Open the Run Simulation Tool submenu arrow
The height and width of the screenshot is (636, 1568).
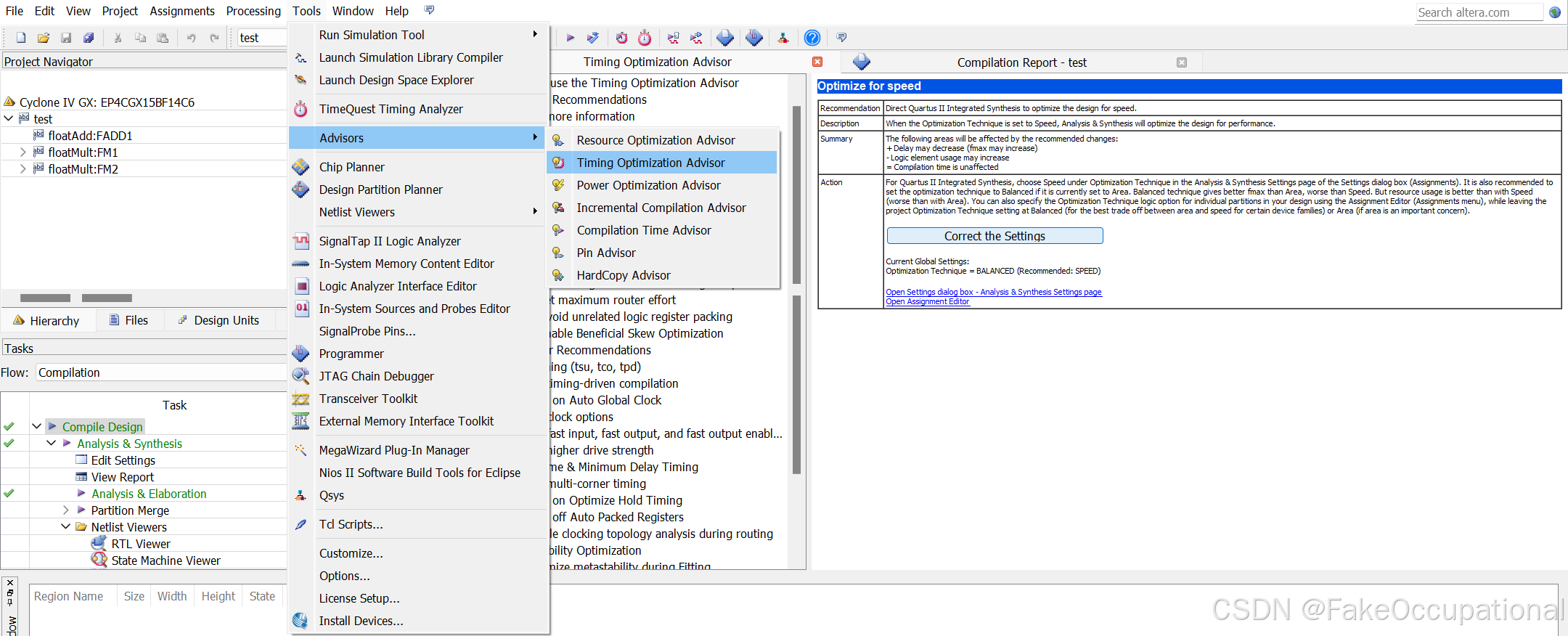(535, 34)
